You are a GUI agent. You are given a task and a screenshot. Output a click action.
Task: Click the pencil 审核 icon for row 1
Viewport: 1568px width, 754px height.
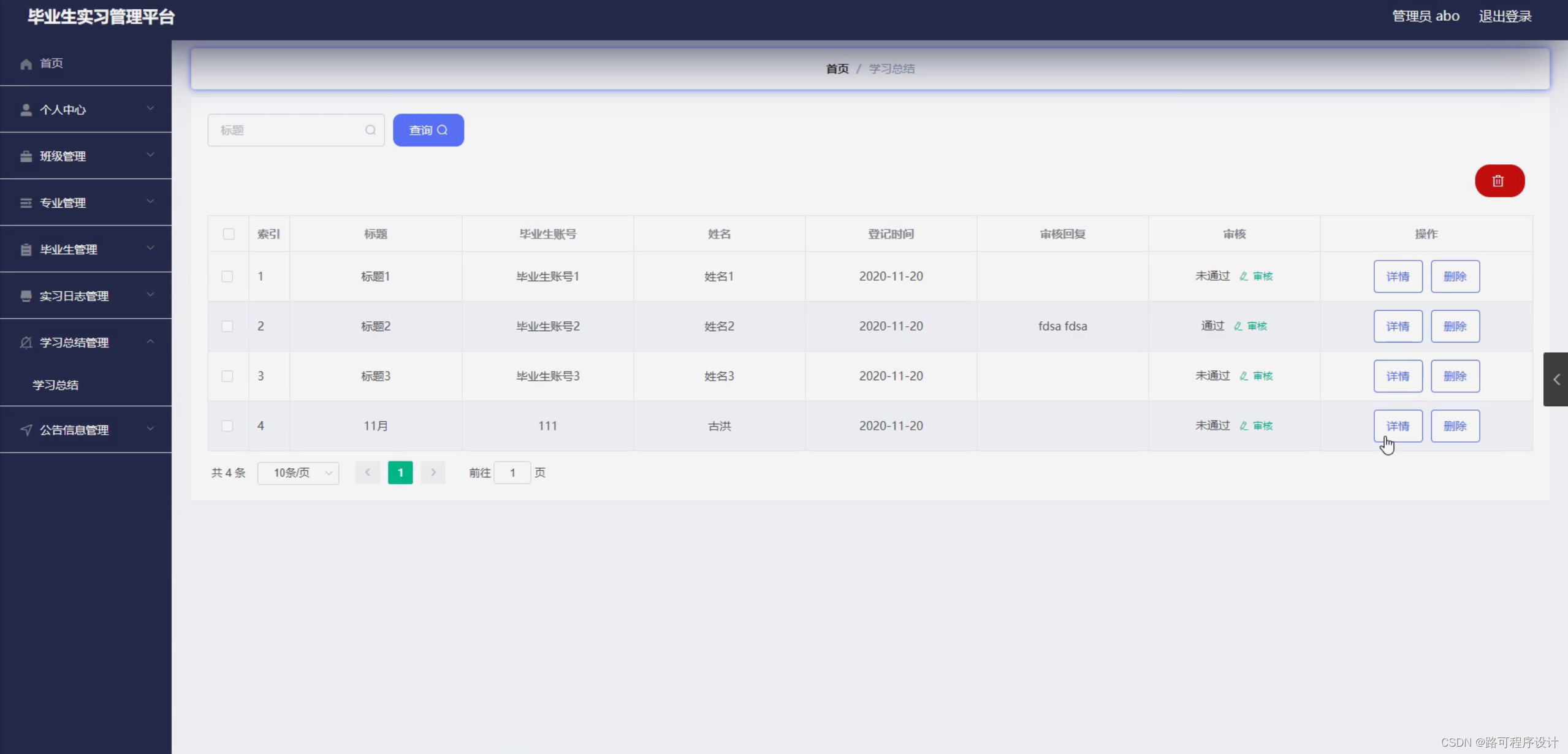pos(1244,276)
